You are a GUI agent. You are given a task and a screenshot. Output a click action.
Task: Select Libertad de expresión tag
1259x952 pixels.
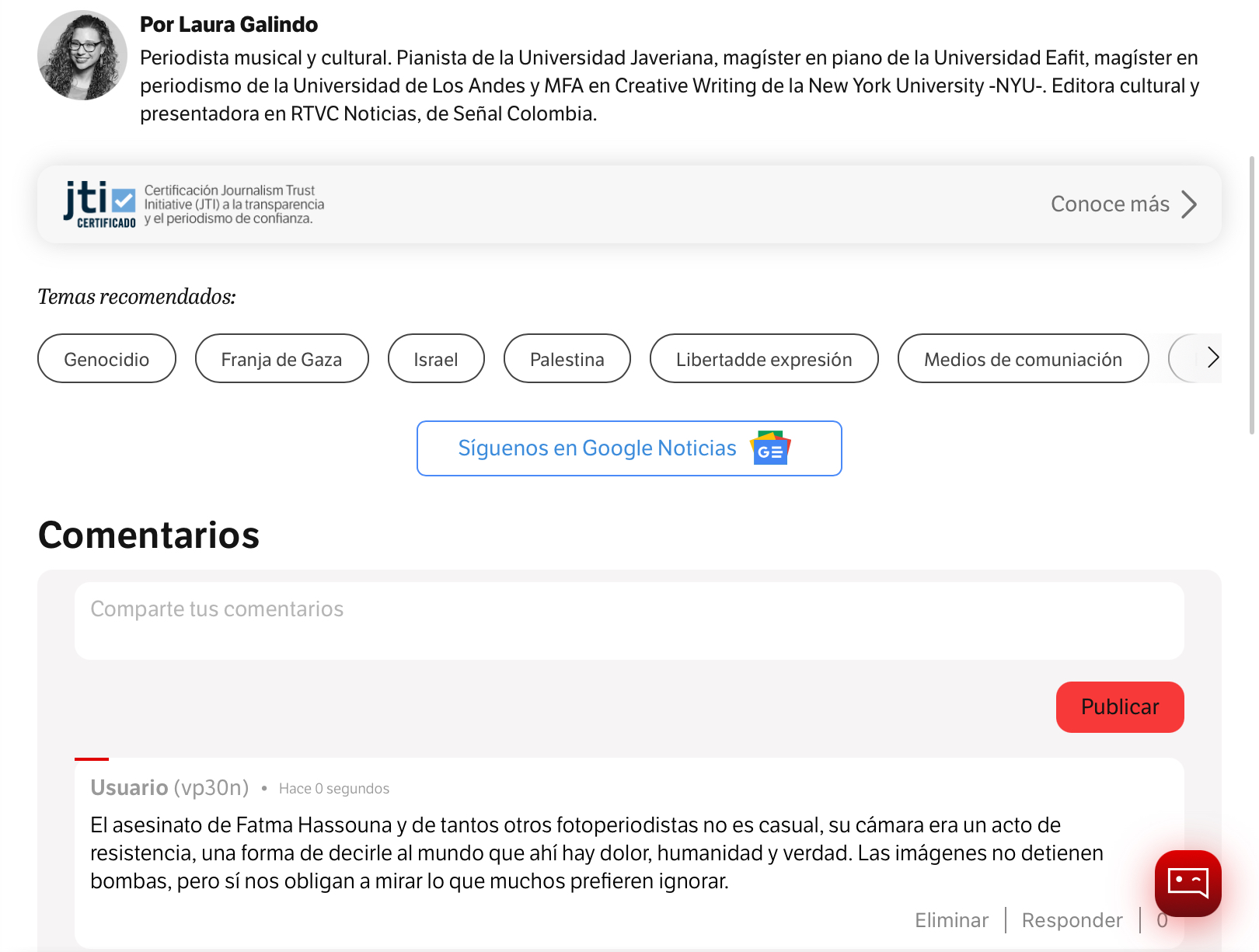point(764,358)
